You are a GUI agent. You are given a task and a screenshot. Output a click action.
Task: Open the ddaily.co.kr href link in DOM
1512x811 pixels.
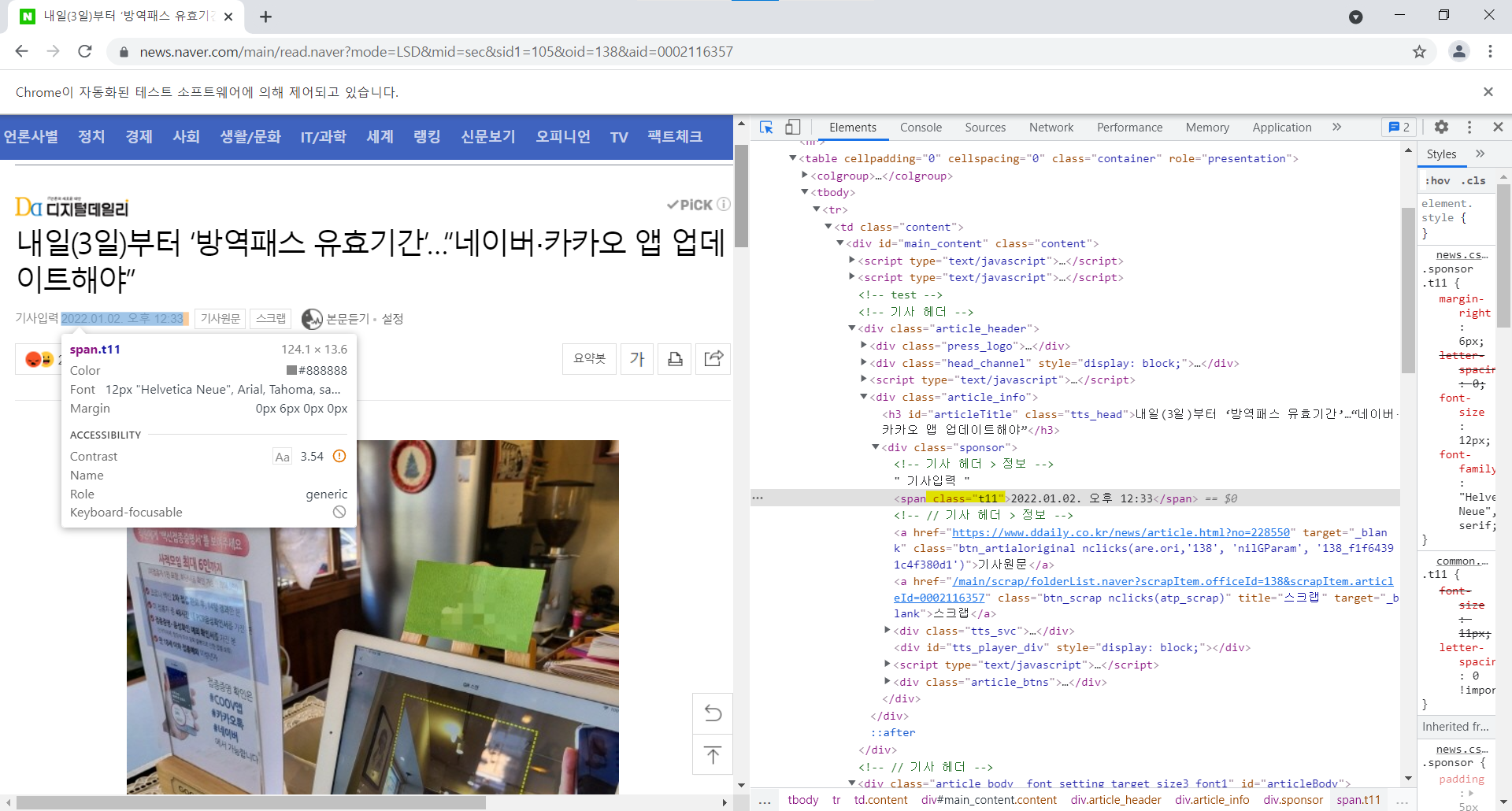point(1121,532)
